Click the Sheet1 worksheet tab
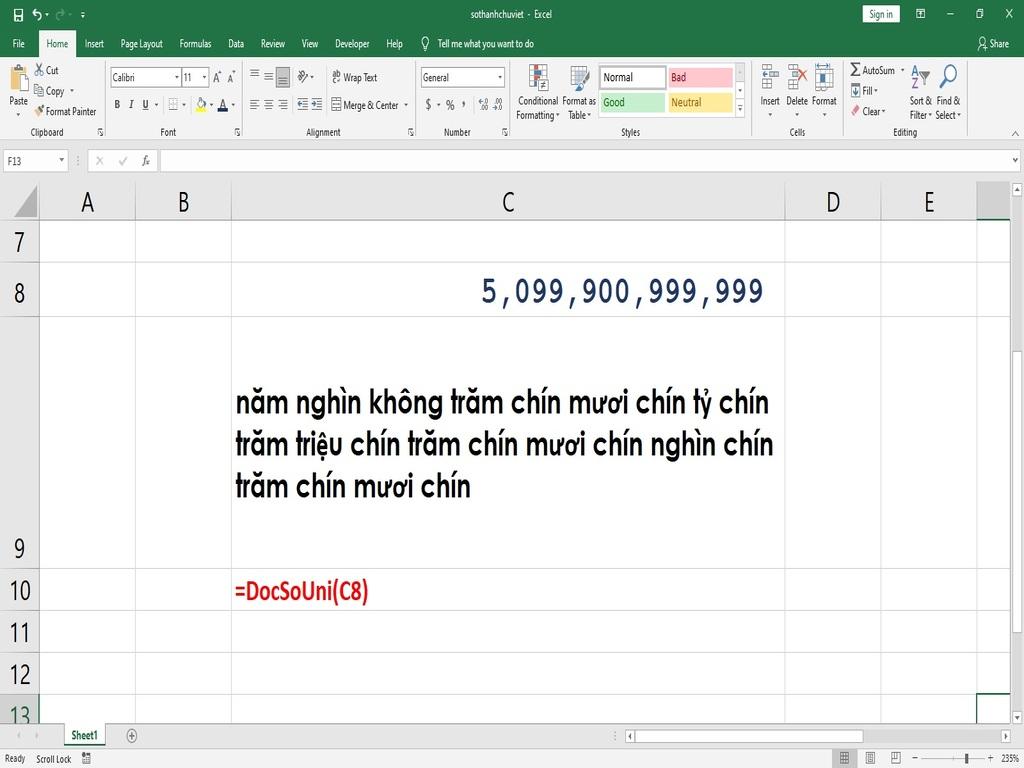This screenshot has height=768, width=1024. [x=84, y=735]
